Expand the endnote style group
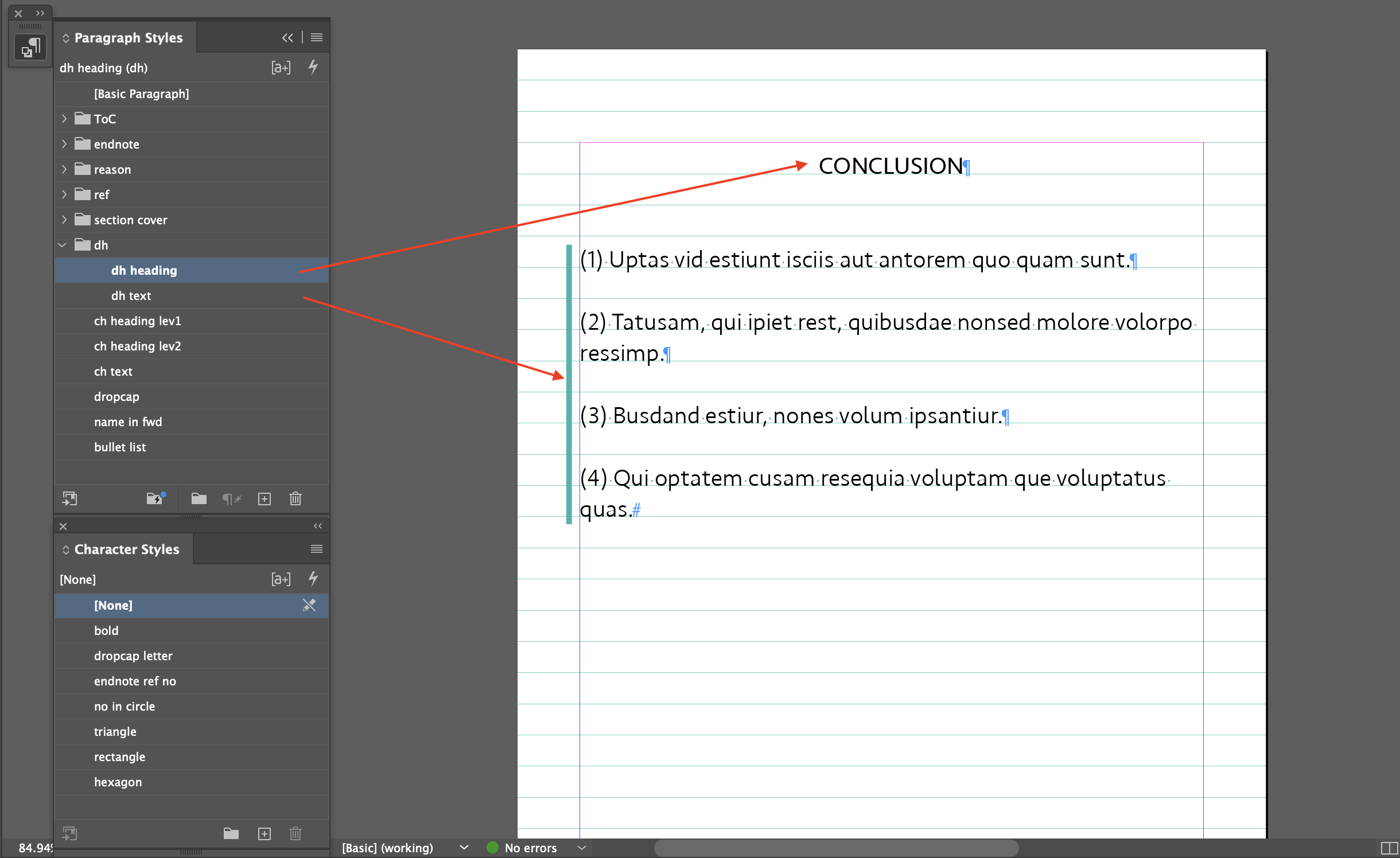Screen dimensions: 1400x858 (x=64, y=144)
